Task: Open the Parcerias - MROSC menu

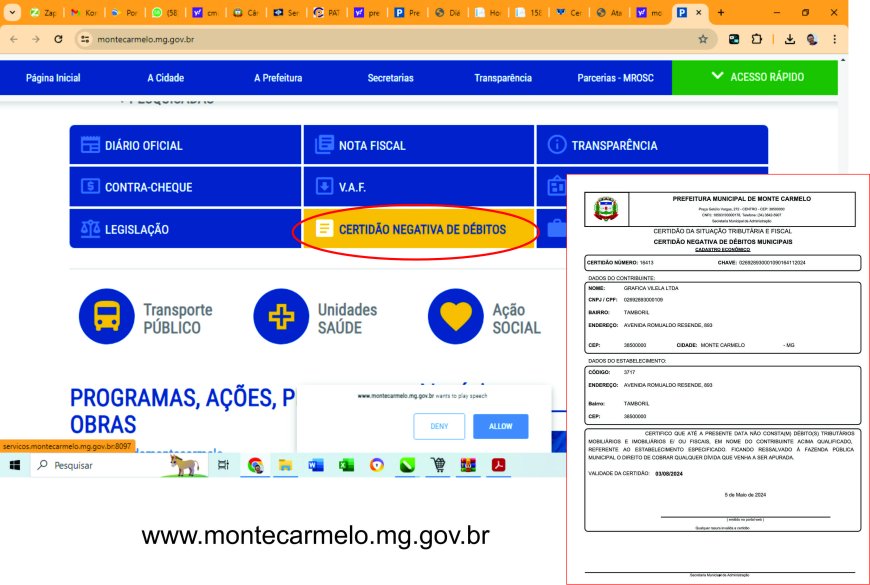Action: 615,78
